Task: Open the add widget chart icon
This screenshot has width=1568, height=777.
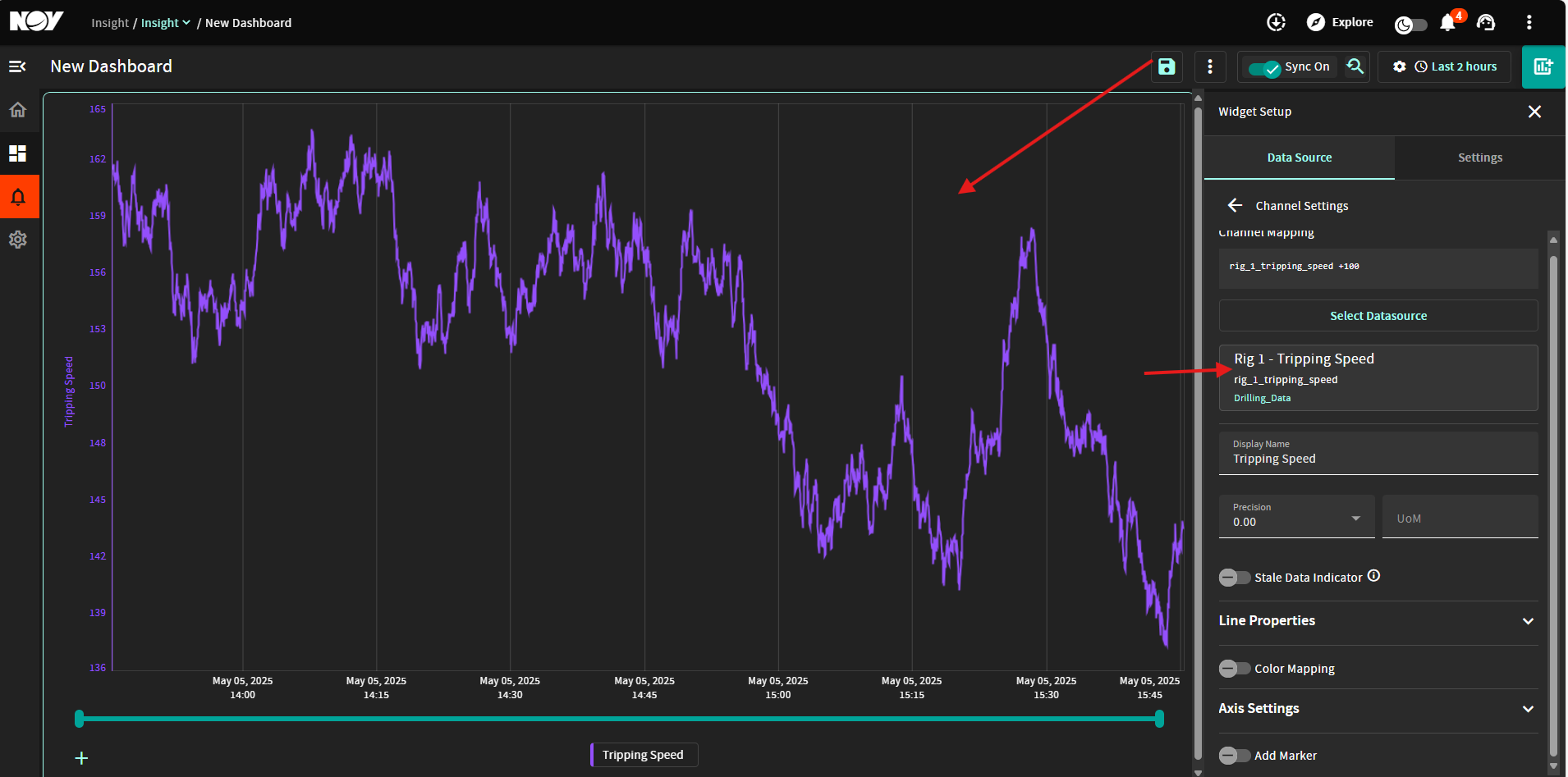Action: (1543, 66)
